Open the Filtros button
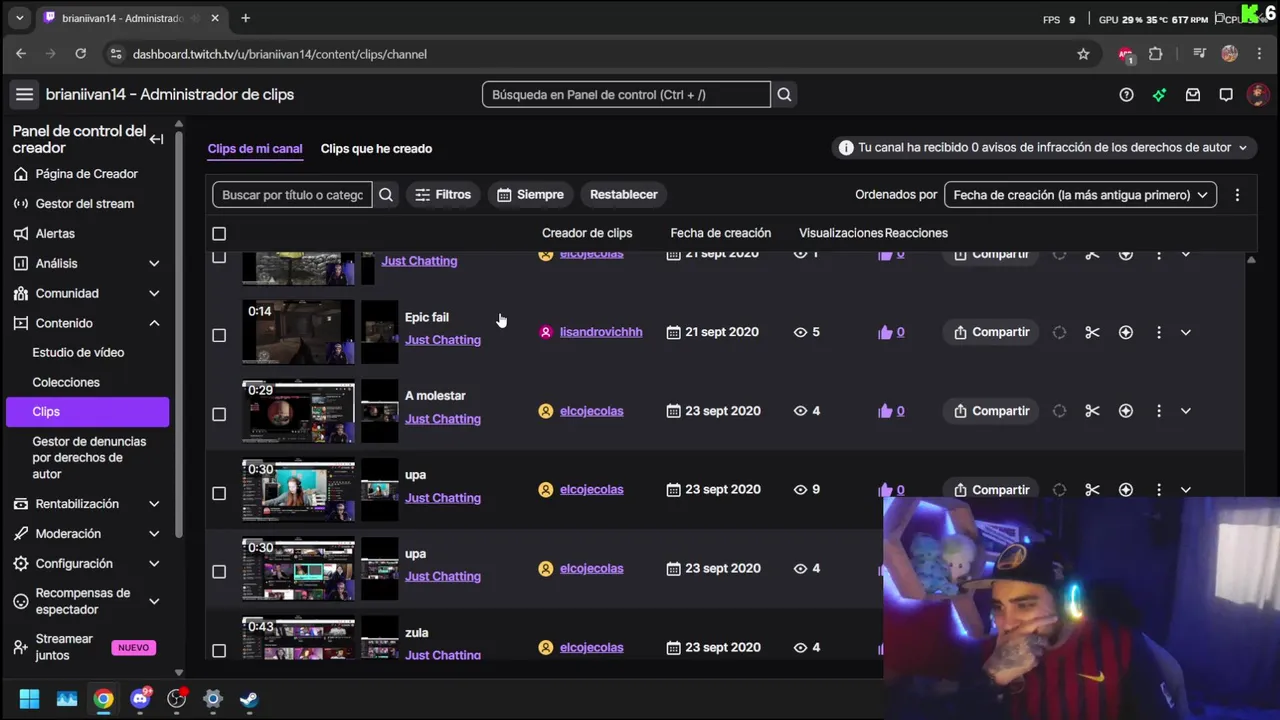1280x720 pixels. point(443,195)
